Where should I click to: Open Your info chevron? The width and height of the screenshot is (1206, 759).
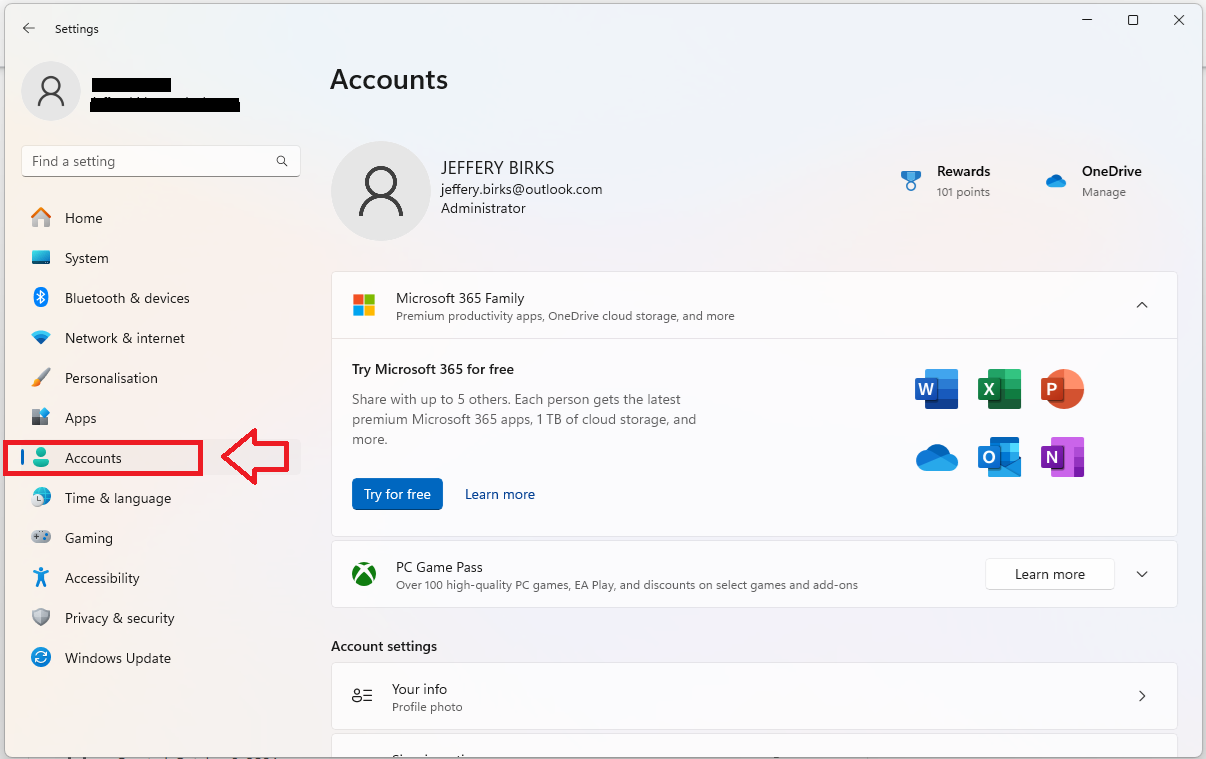coord(1142,696)
